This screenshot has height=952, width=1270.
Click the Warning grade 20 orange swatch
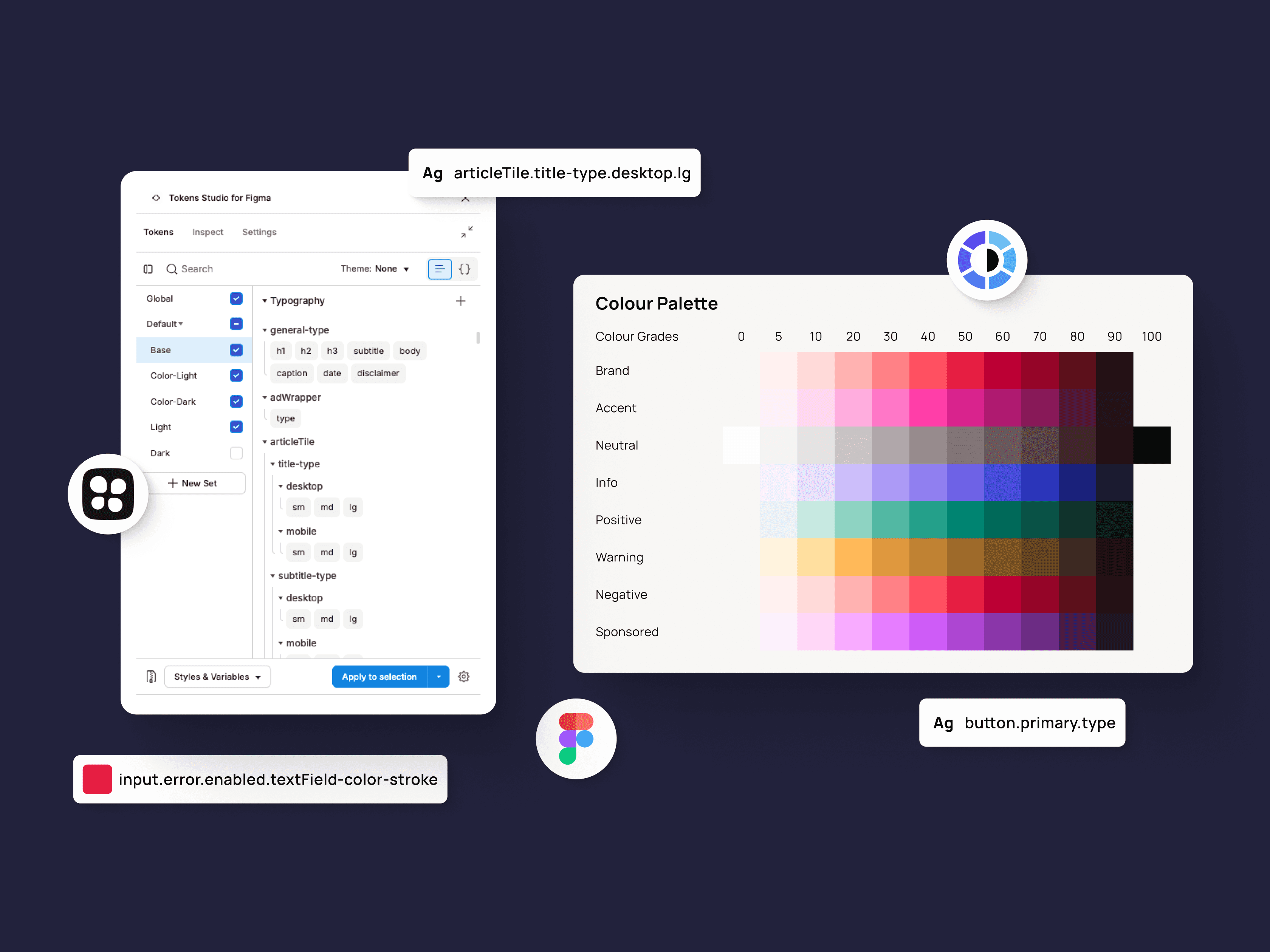853,557
